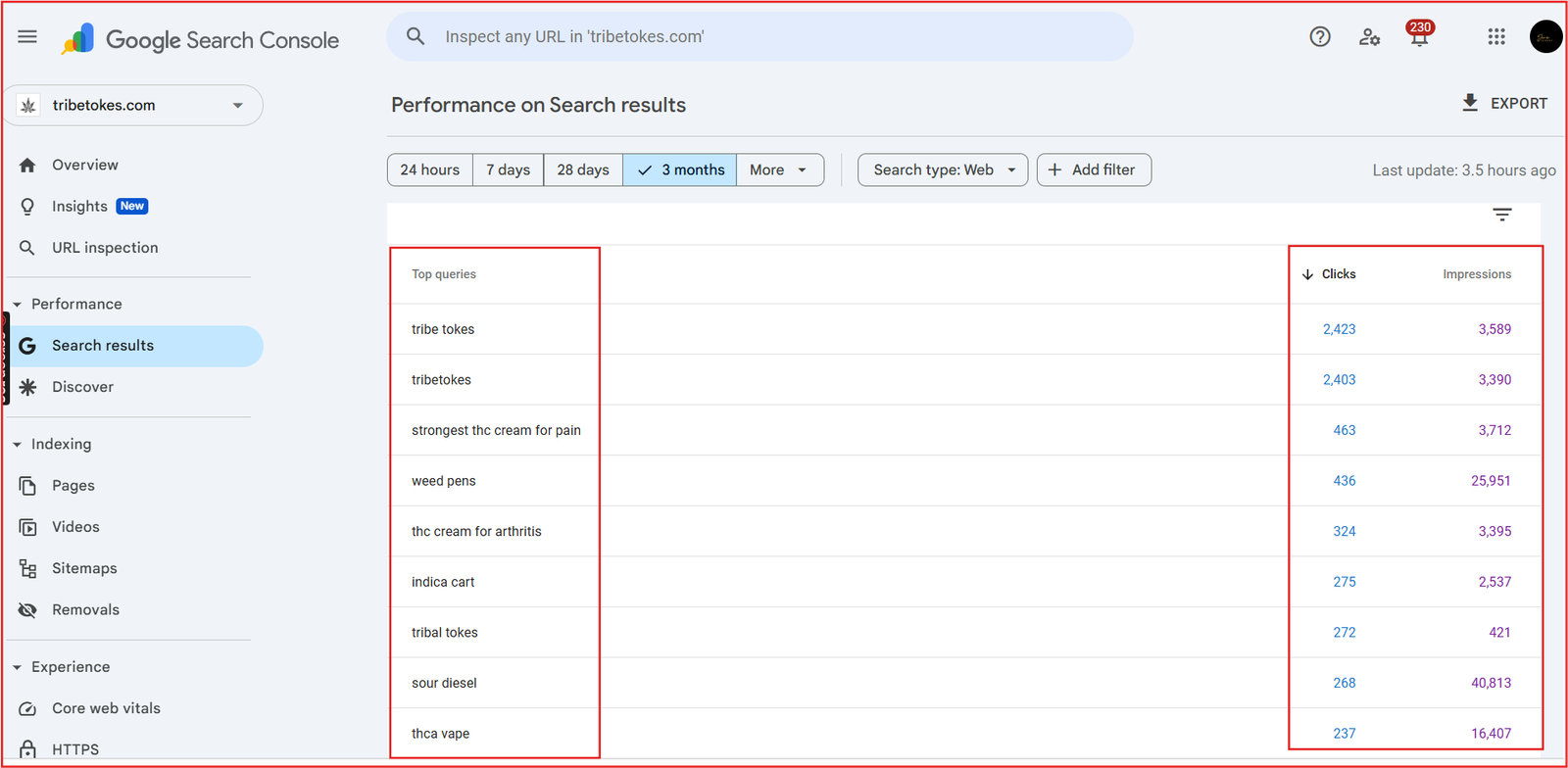Click the Overview home icon
The height and width of the screenshot is (768, 1568).
pyautogui.click(x=27, y=165)
